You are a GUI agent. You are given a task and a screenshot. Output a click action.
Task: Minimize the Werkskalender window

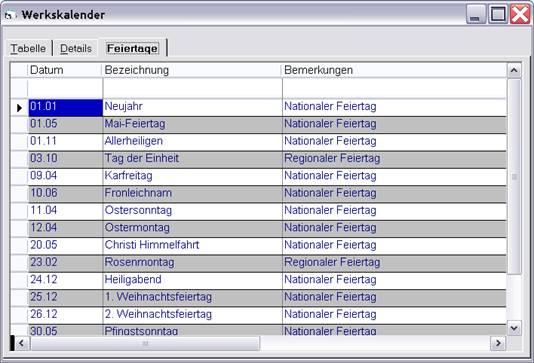475,14
